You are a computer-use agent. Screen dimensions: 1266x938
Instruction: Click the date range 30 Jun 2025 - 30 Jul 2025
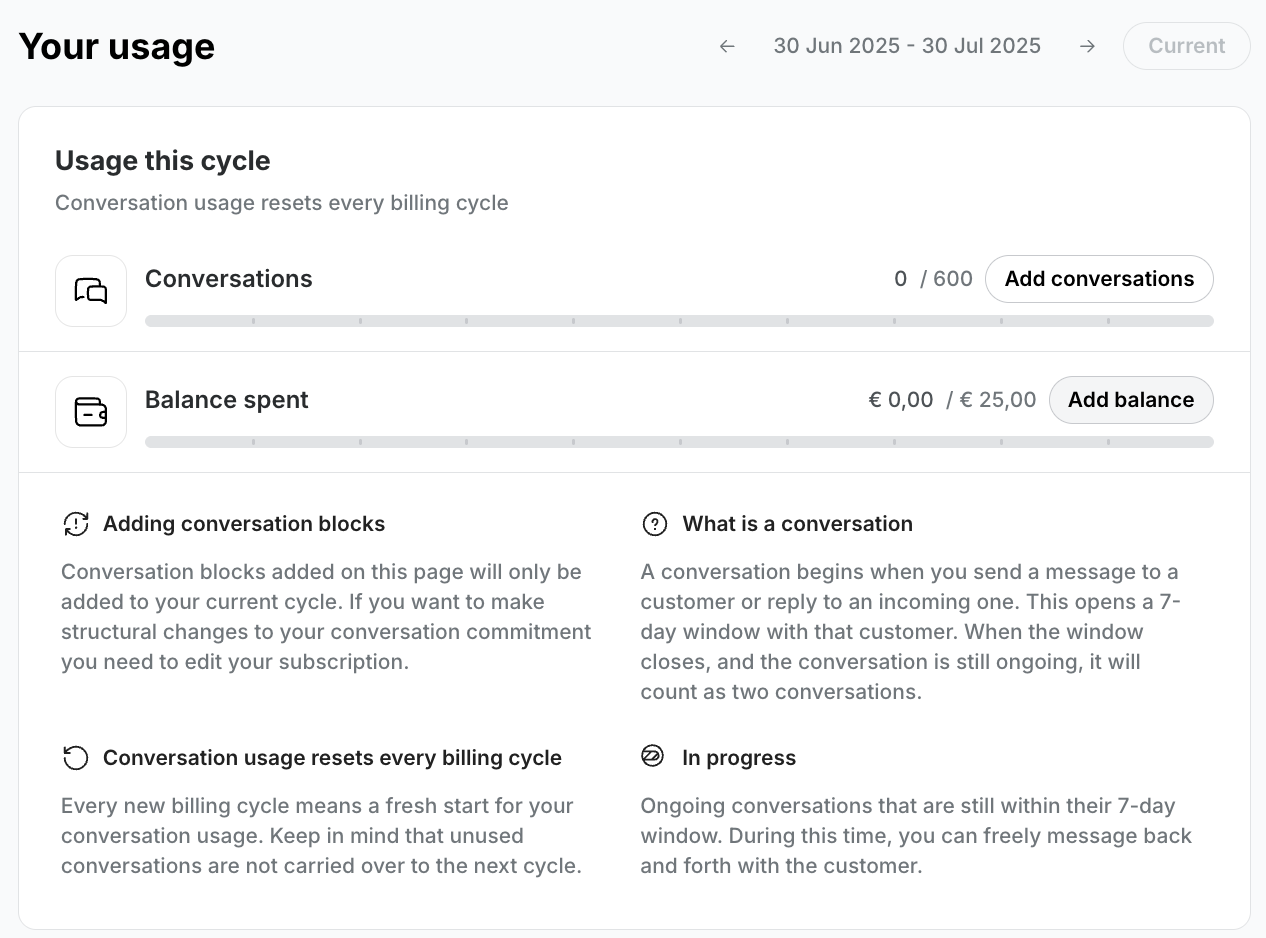point(907,46)
